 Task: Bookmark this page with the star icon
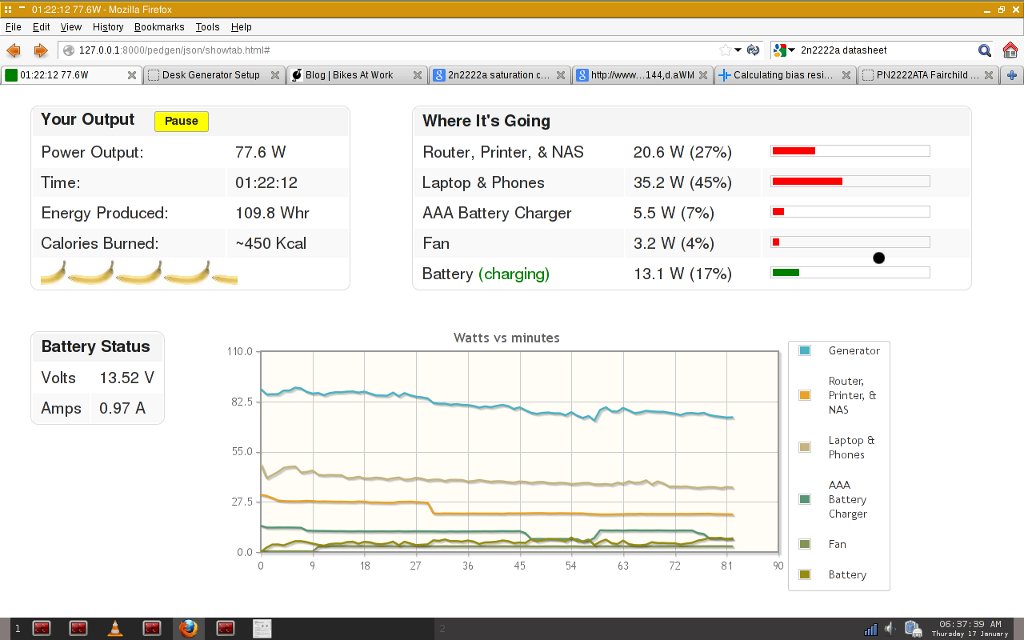point(725,50)
